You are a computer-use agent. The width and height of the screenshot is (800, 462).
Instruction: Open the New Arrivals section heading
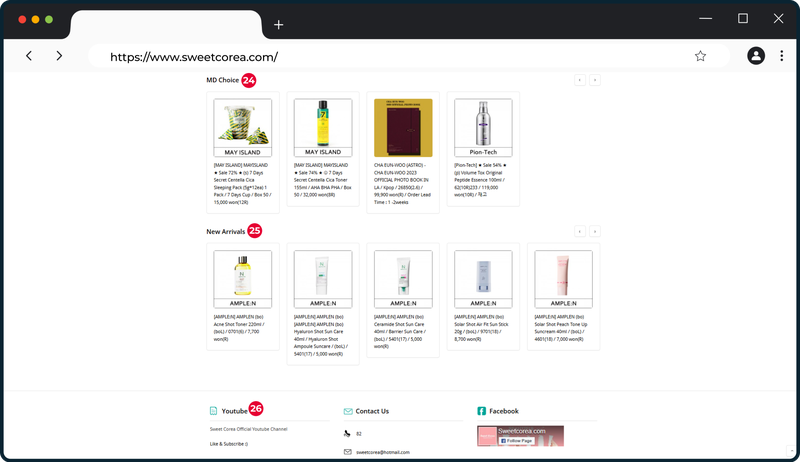click(226, 232)
